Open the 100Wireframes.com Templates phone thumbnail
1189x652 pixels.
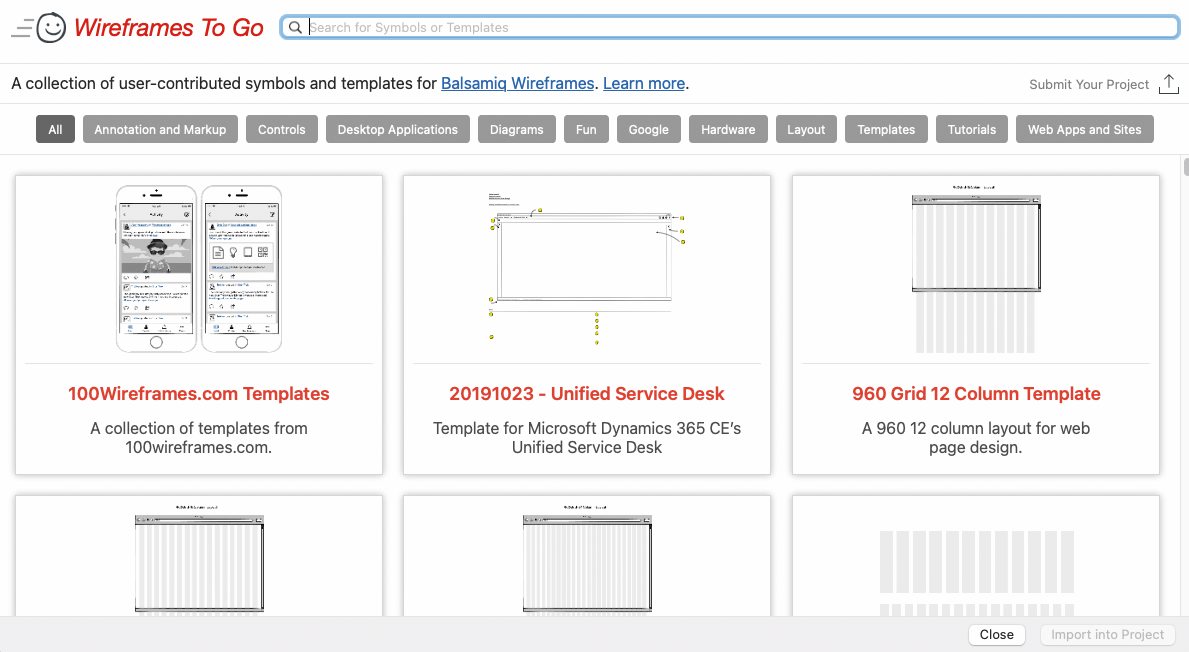(x=199, y=269)
